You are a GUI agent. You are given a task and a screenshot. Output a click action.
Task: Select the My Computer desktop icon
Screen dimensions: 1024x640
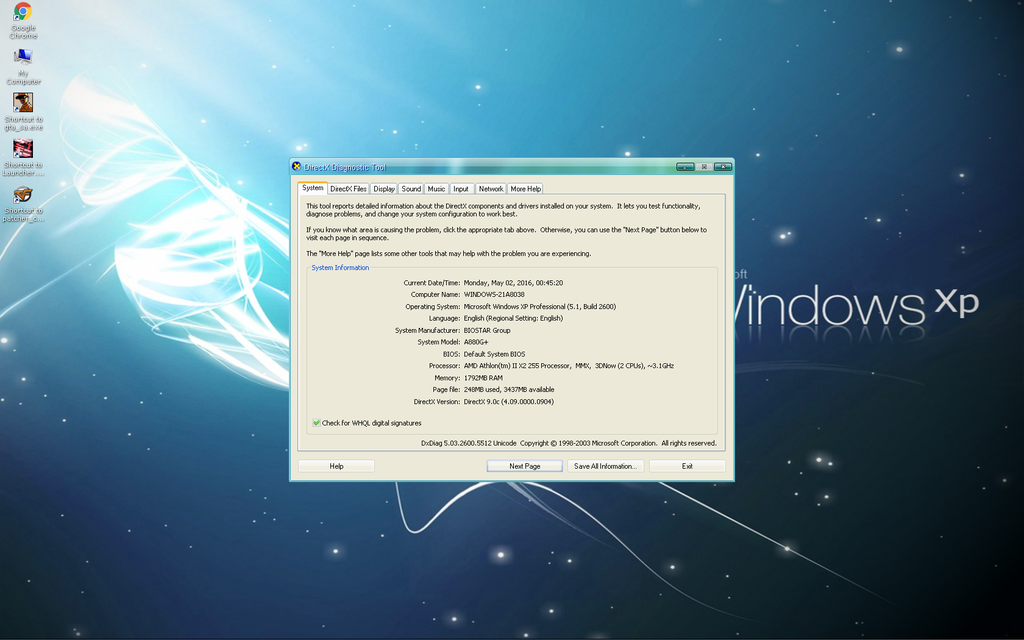22,58
